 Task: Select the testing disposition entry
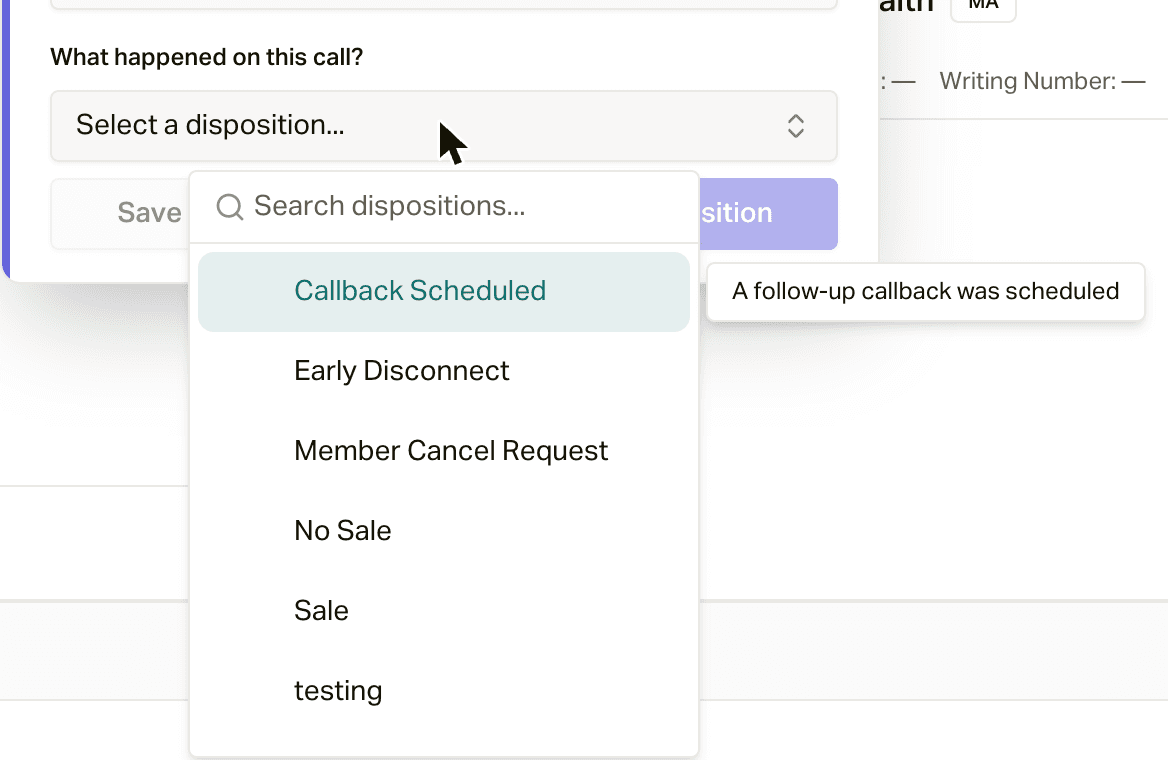pyautogui.click(x=444, y=691)
